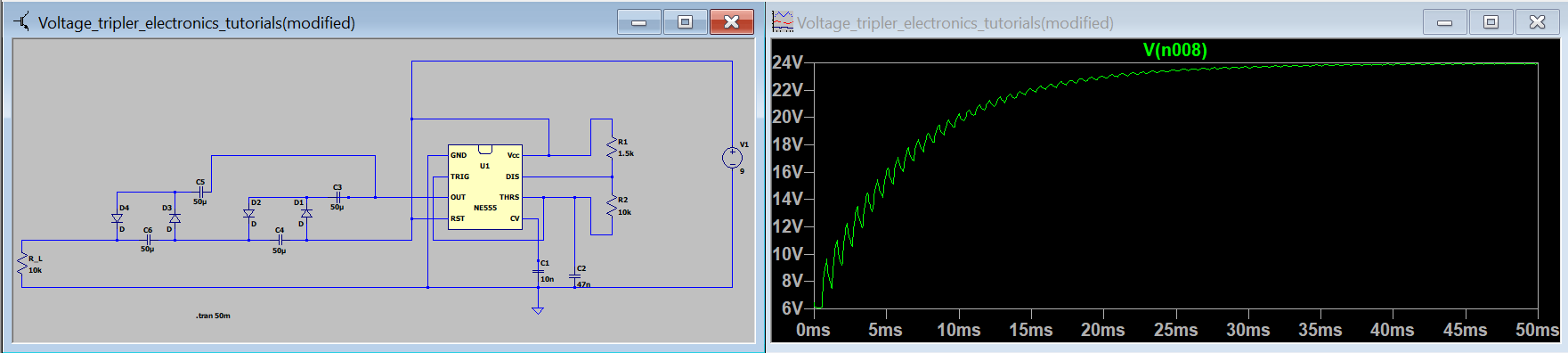This screenshot has width=1568, height=353.
Task: Click the 47n value of C2
Action: pos(583,284)
